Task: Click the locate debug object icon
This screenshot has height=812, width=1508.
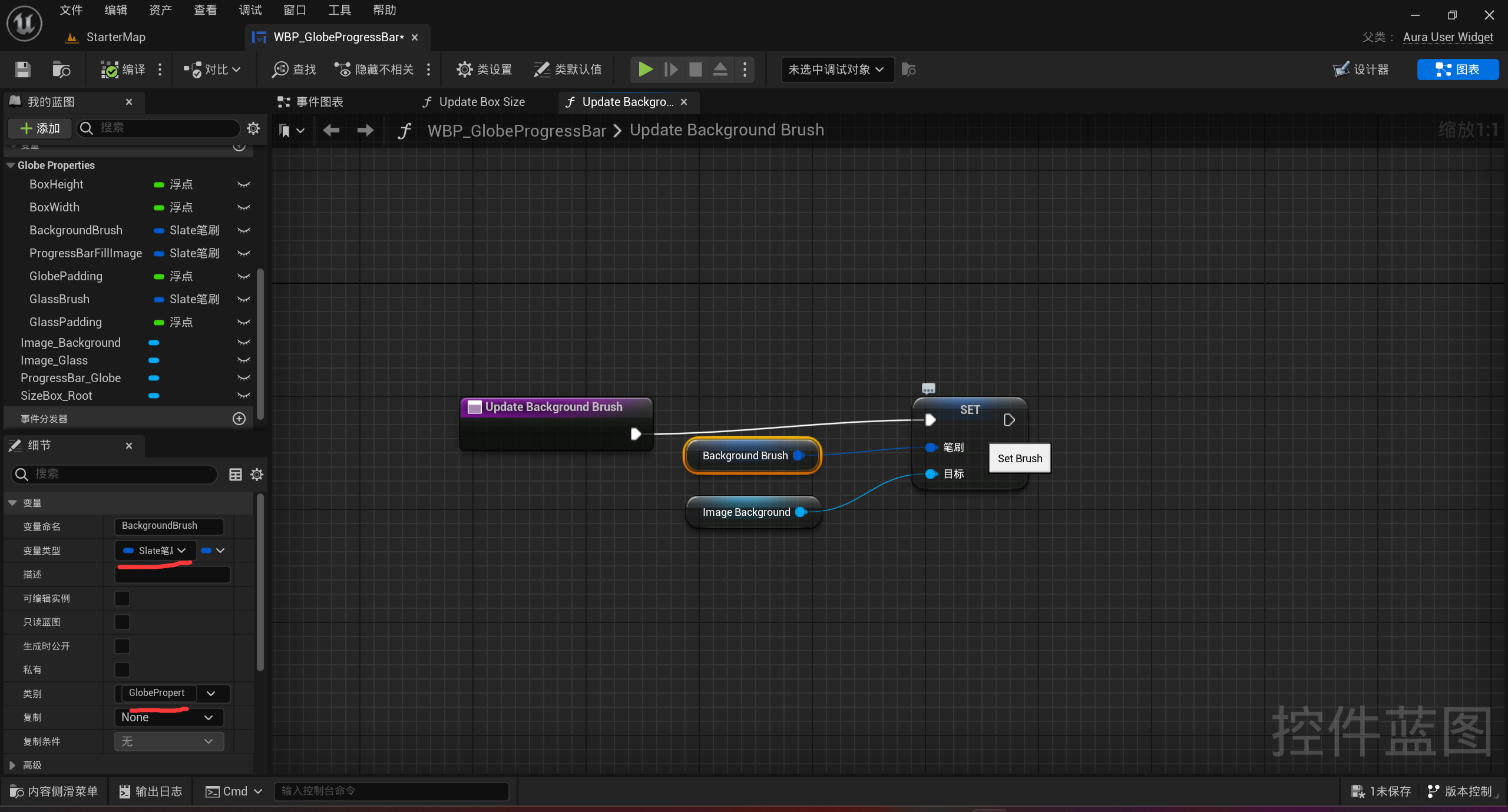Action: coord(909,69)
